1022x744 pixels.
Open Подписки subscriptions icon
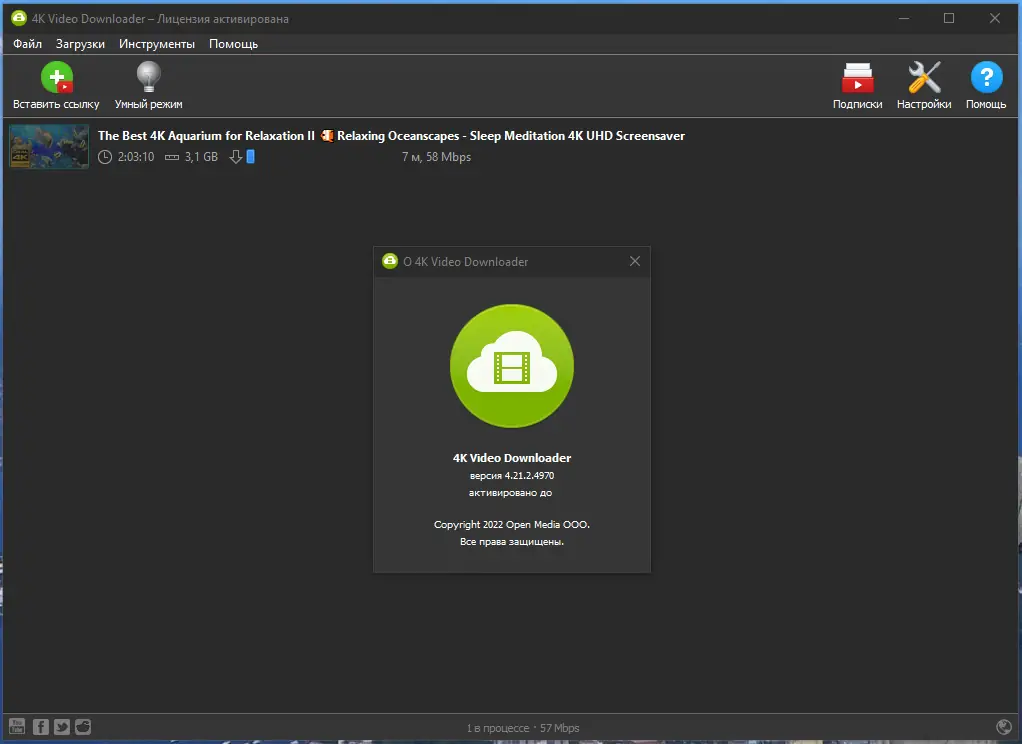(x=857, y=78)
